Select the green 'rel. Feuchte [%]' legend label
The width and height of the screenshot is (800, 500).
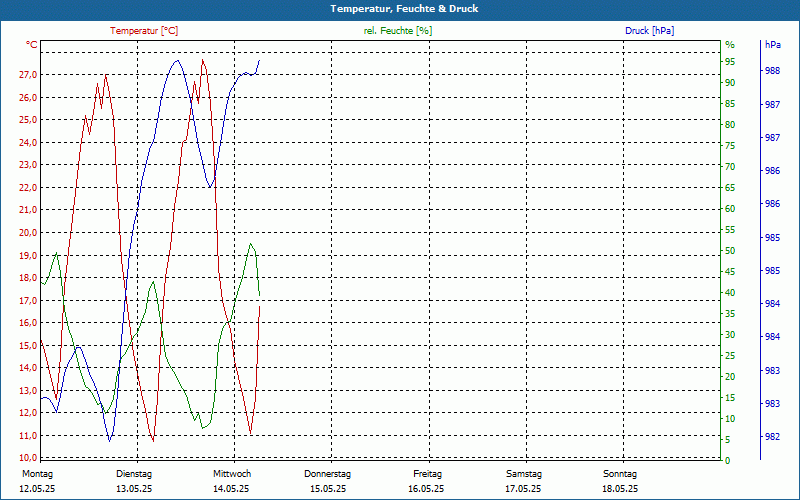[x=398, y=31]
